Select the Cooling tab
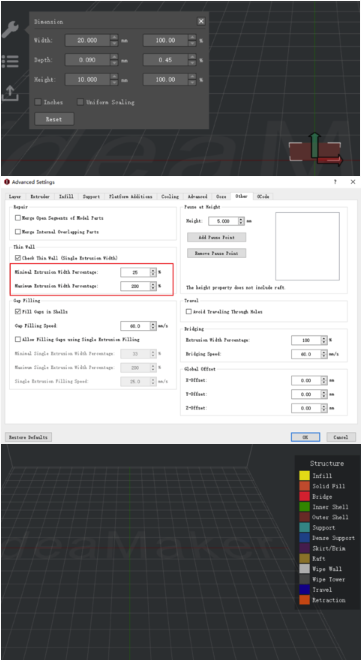 click(170, 197)
